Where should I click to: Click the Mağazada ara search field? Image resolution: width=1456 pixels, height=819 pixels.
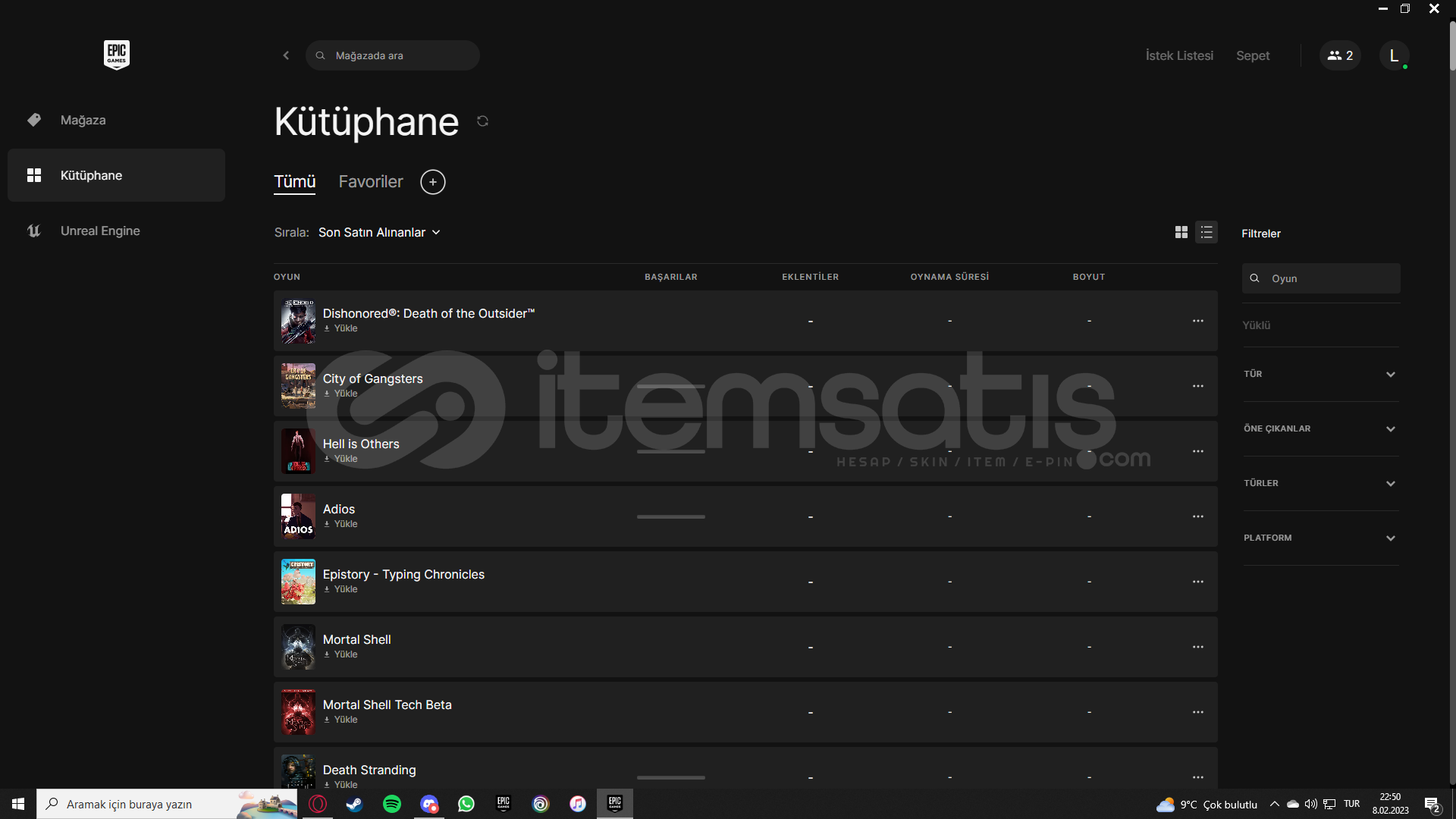393,55
